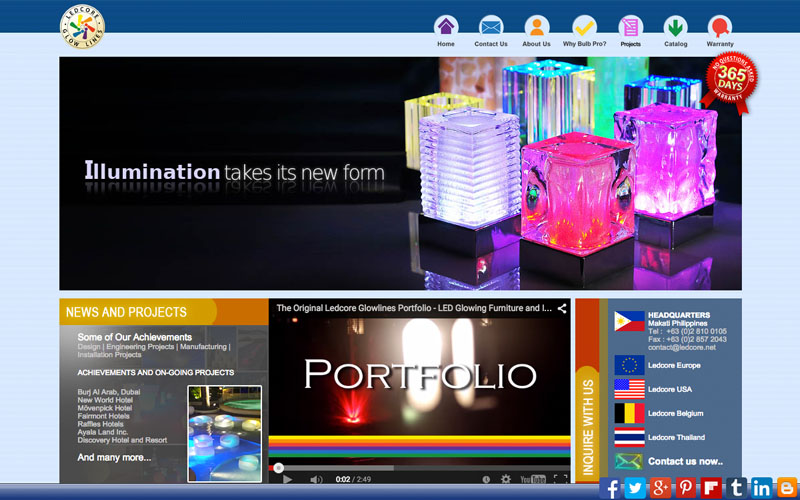Open the Facebook social icon

click(x=610, y=488)
